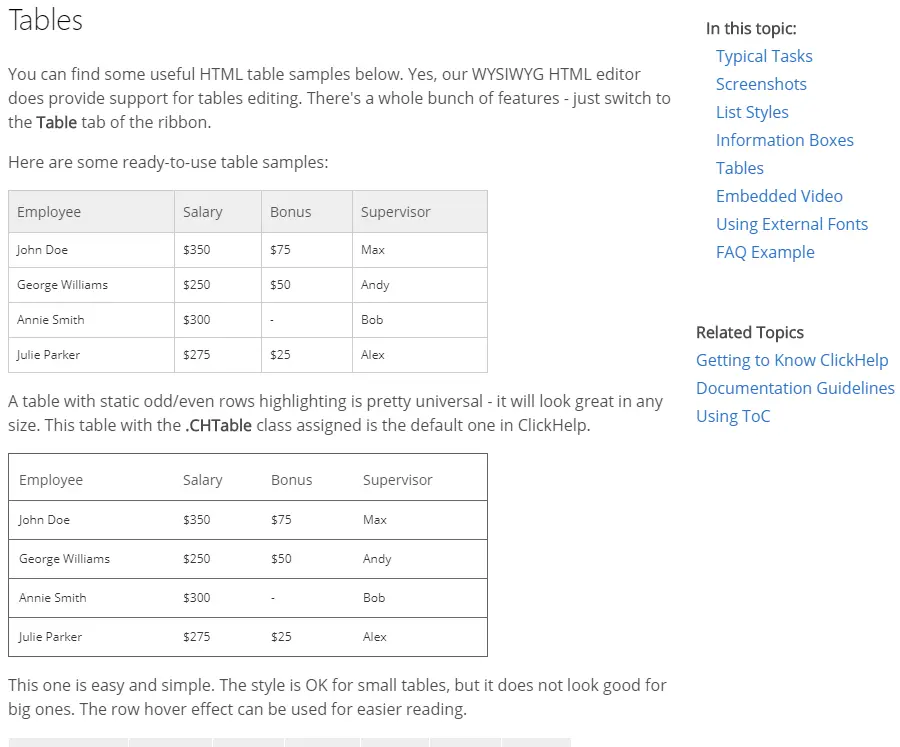
Task: Click the Julie Parker cell in the white bordered table
Action: pyautogui.click(x=51, y=637)
